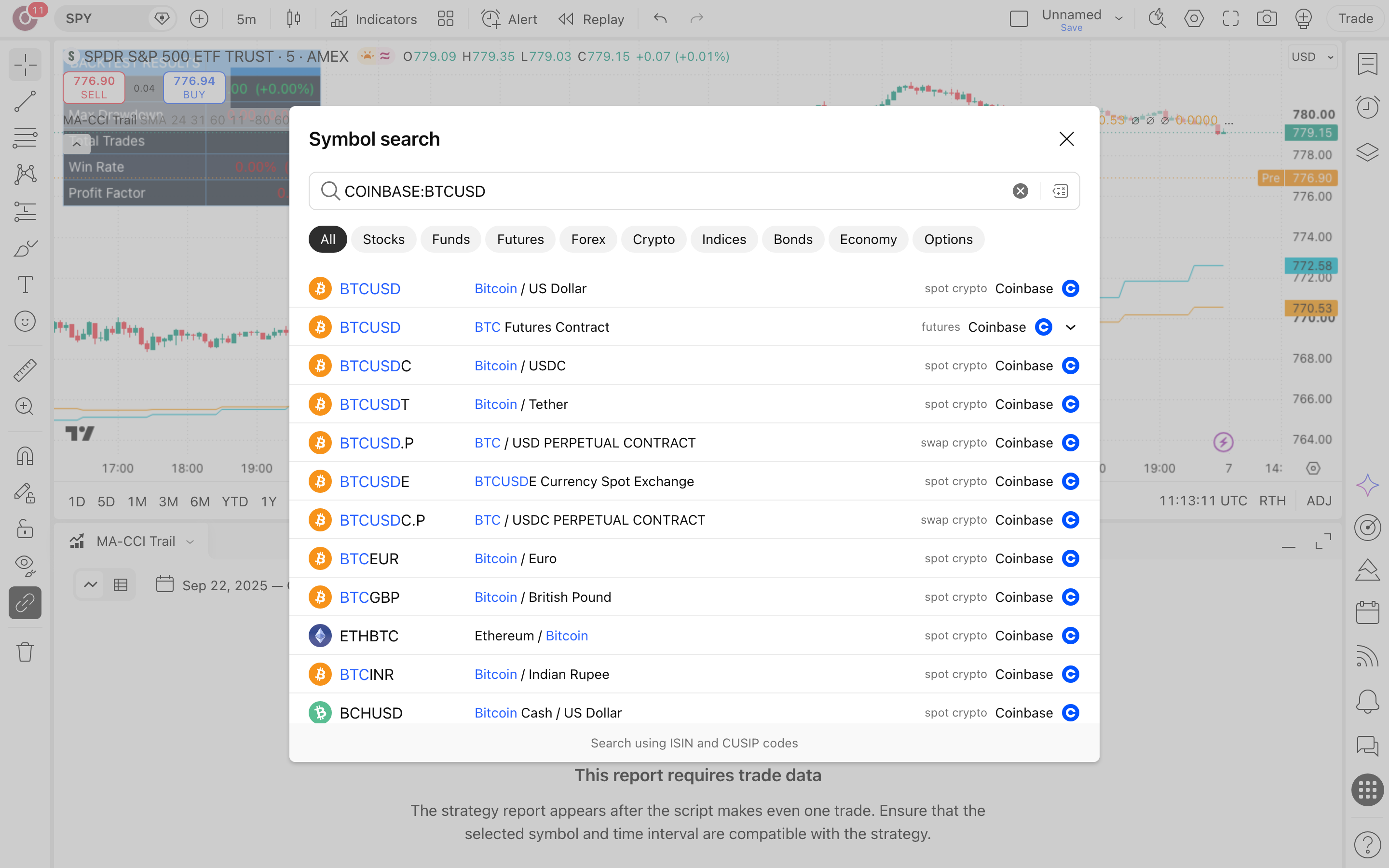The width and height of the screenshot is (1389, 868).
Task: Select the ruler measure tool
Action: tap(25, 370)
